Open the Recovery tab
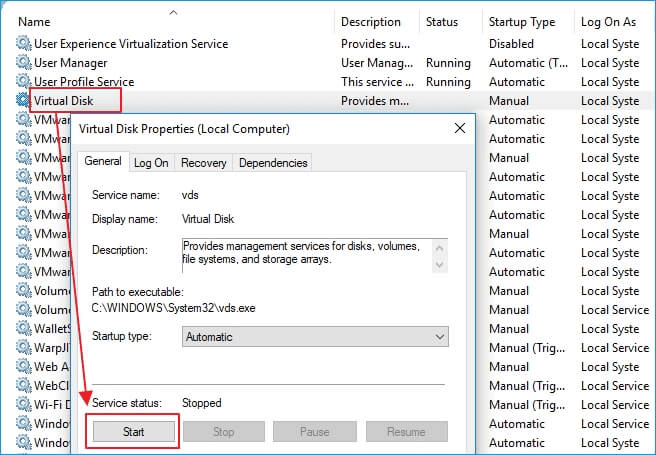 coord(203,163)
